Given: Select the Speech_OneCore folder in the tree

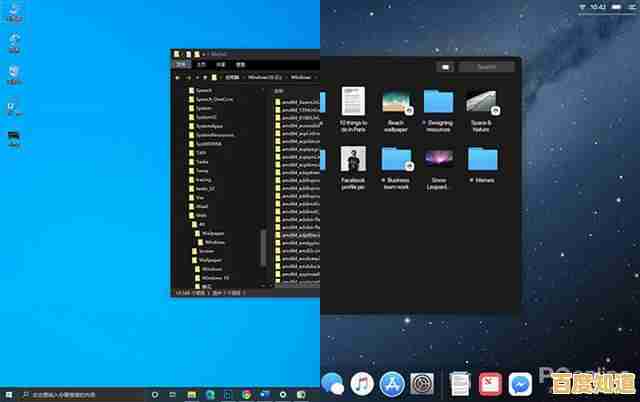Looking at the screenshot, I should tap(211, 99).
